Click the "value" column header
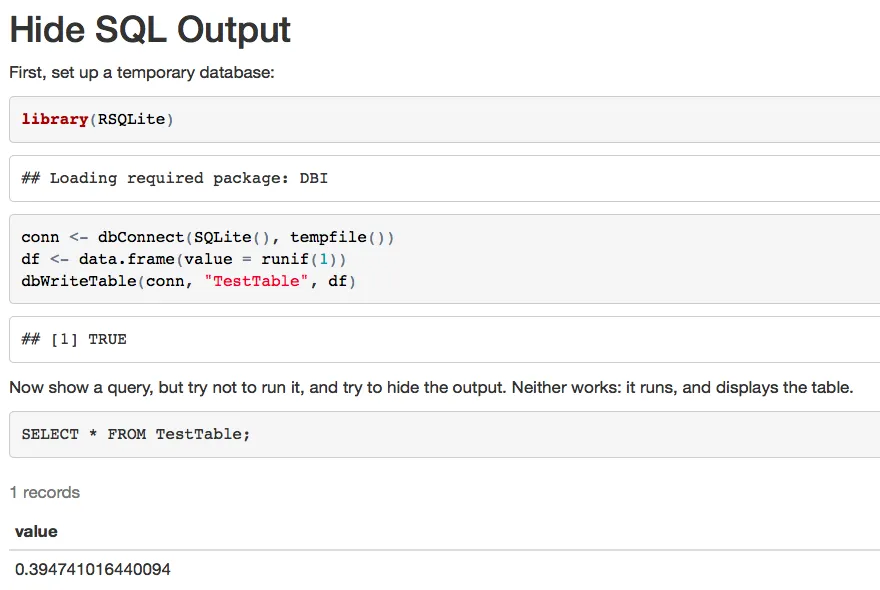The image size is (880, 590). coord(36,531)
